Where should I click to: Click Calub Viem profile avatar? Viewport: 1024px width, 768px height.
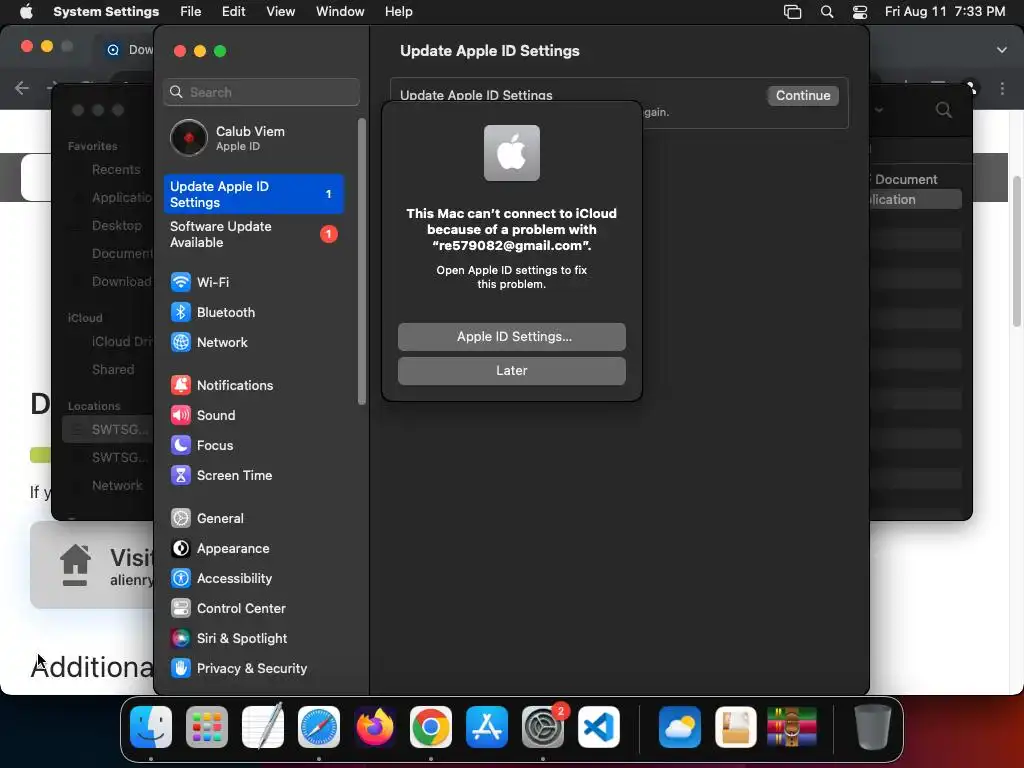189,138
